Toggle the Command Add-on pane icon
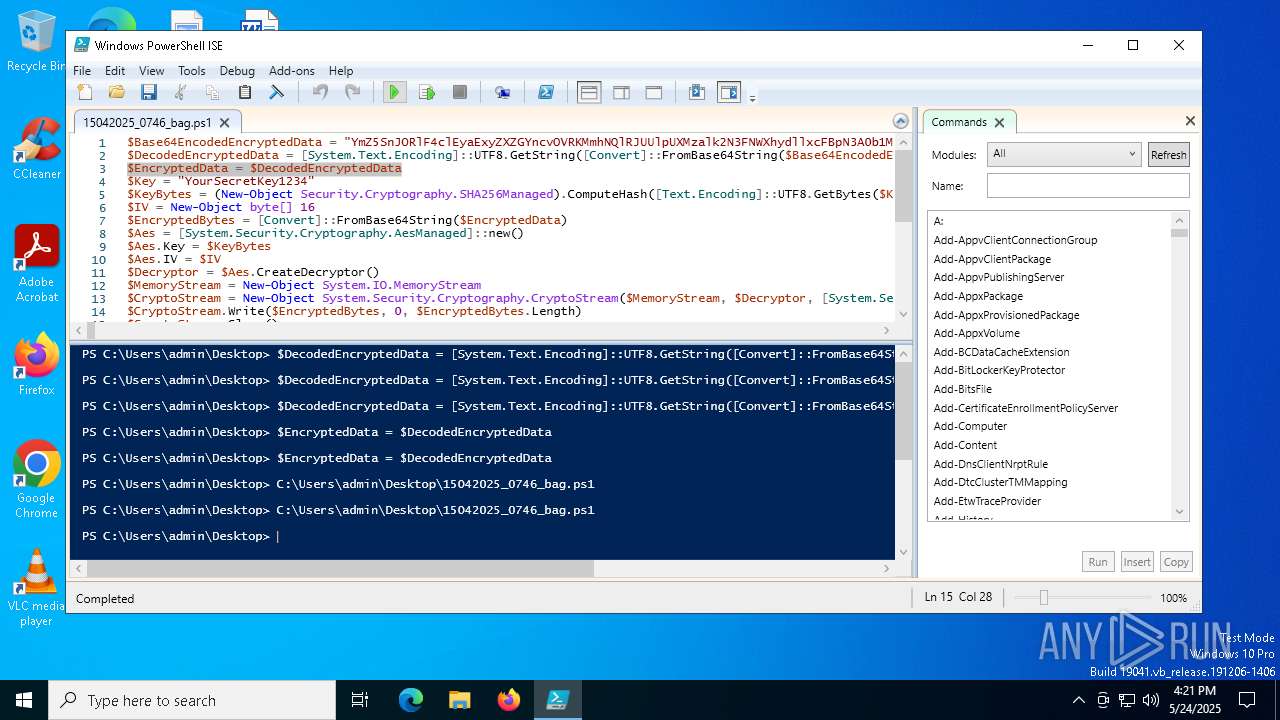Viewport: 1280px width, 720px height. [729, 92]
